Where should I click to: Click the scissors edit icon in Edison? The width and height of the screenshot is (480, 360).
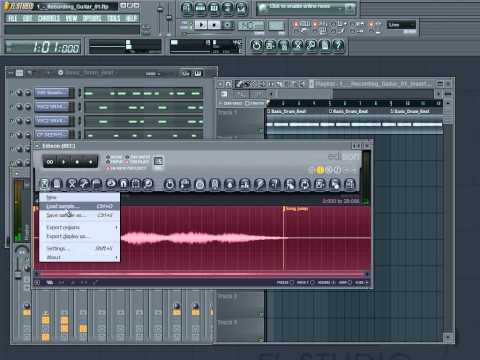tap(71, 184)
